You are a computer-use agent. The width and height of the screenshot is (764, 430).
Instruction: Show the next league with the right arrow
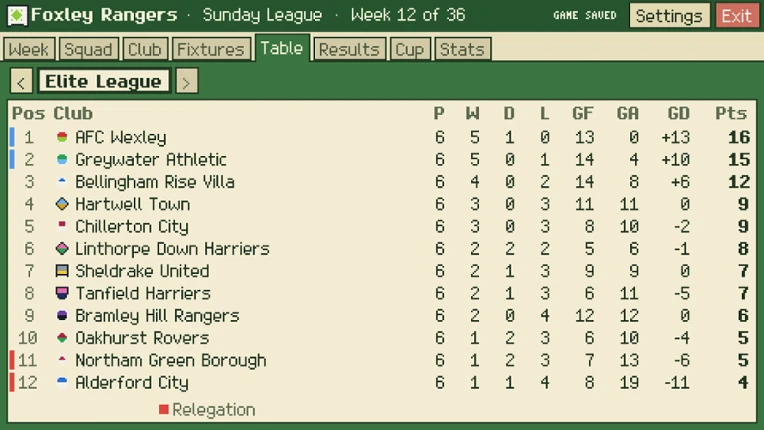tap(187, 81)
